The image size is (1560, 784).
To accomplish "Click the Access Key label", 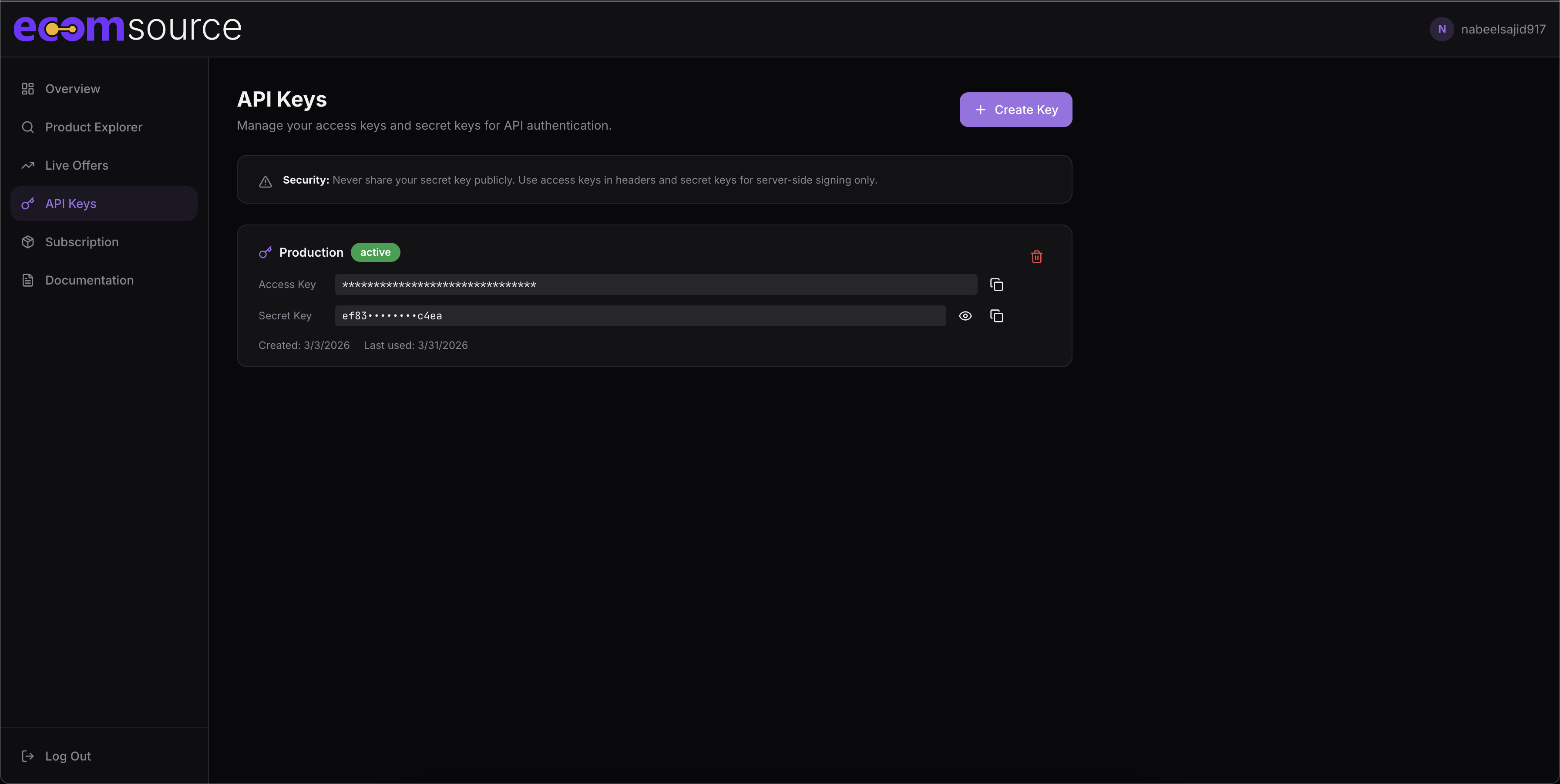I will point(287,285).
